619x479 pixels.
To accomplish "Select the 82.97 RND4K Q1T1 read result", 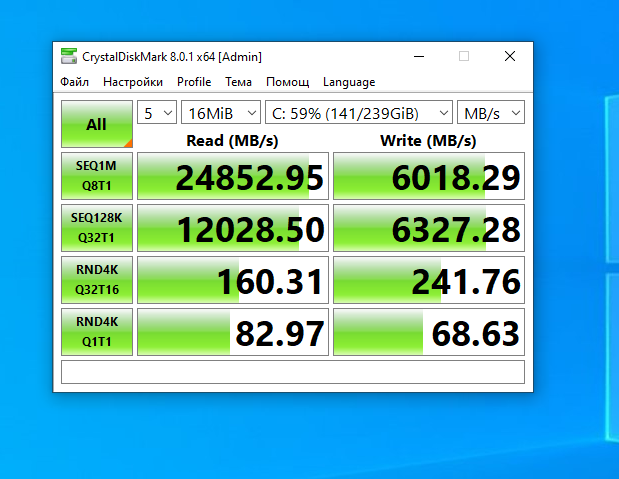I will click(x=233, y=332).
